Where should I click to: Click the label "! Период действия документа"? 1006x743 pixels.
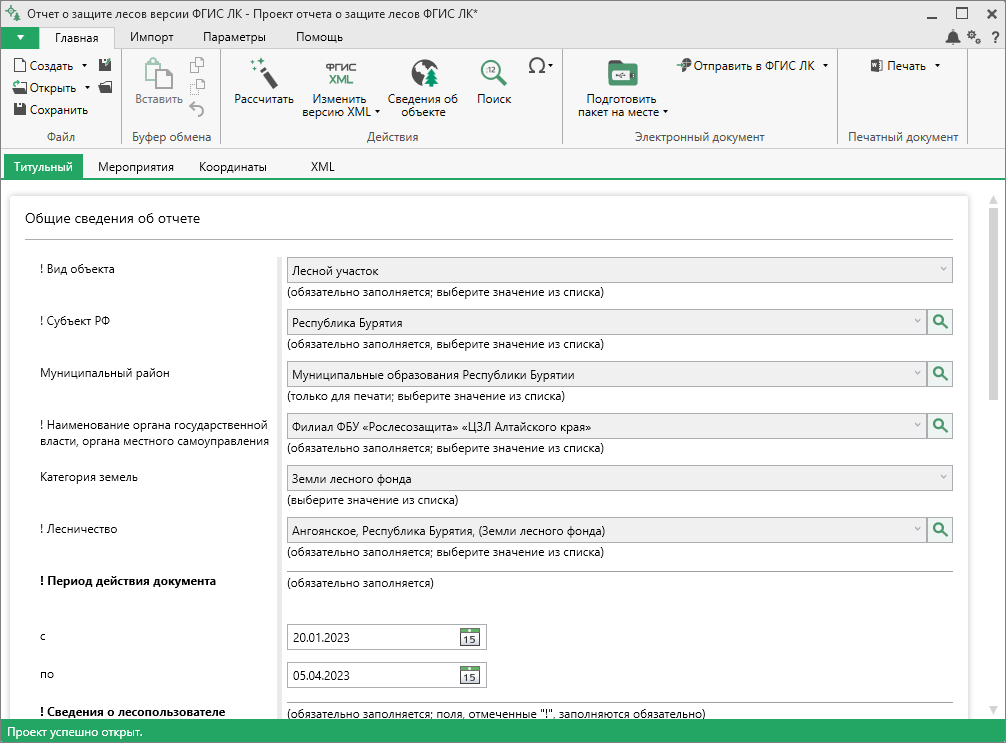128,581
